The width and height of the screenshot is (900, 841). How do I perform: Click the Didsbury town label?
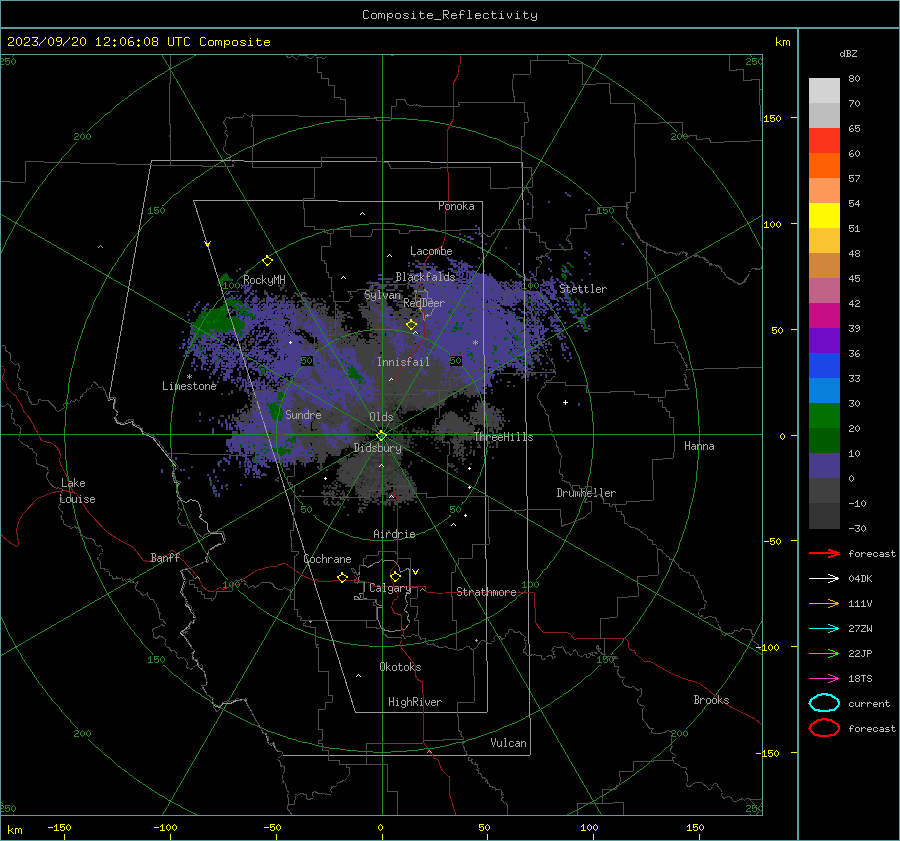(377, 448)
